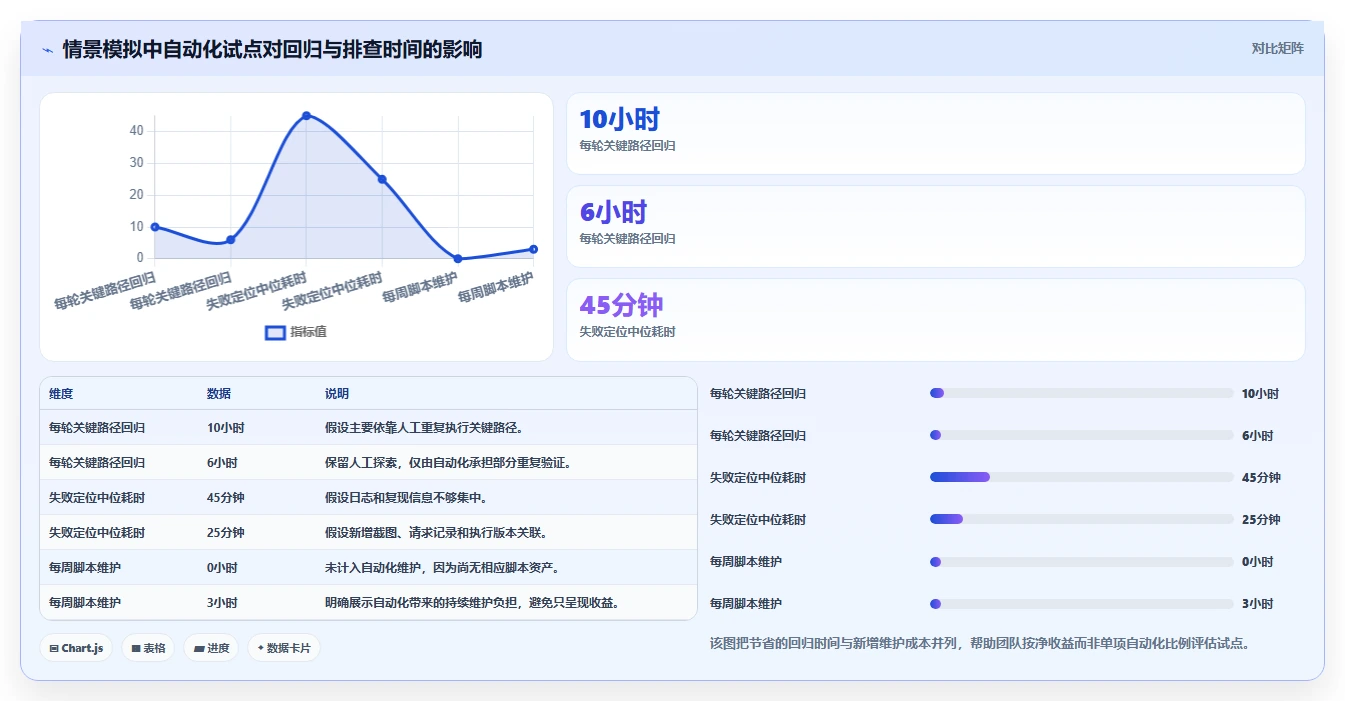The image size is (1345, 701).
Task: Click the progress bar labeled 6小时
Action: coord(1081,436)
